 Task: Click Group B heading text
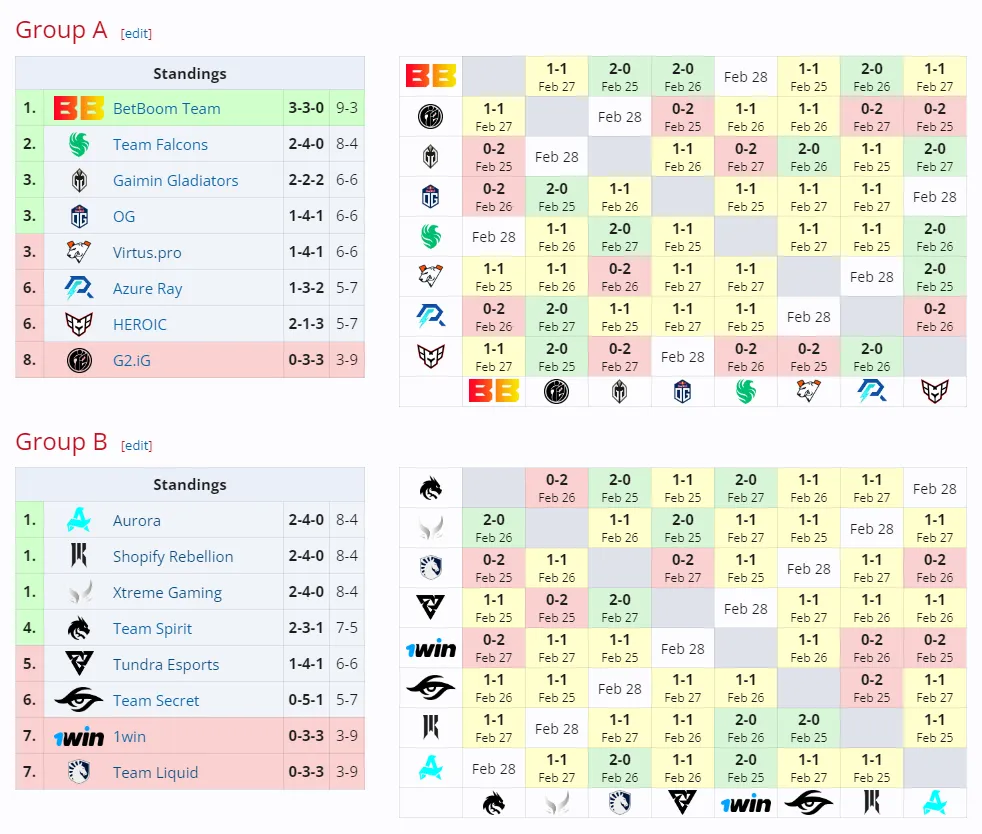click(61, 441)
